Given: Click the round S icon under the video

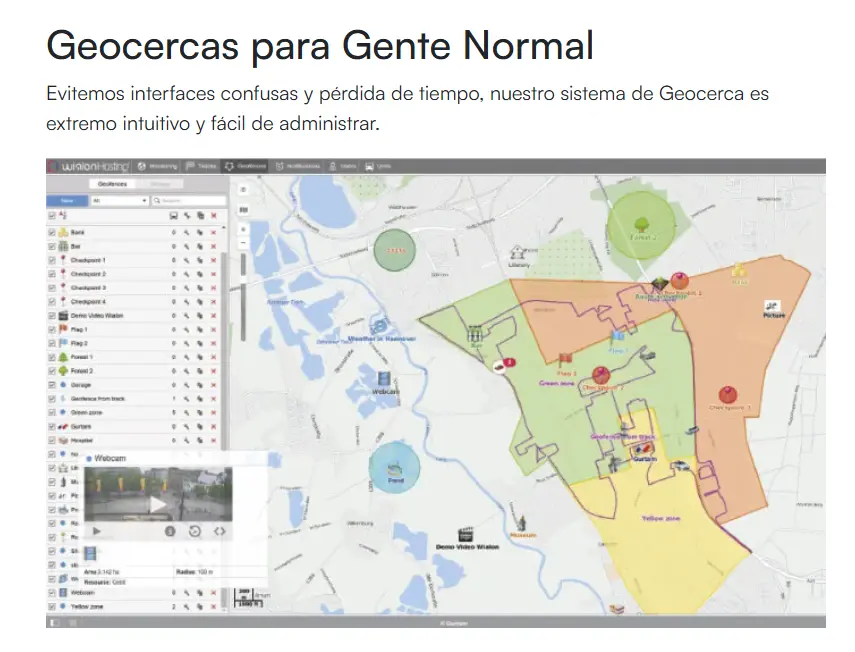Looking at the screenshot, I should click(170, 531).
